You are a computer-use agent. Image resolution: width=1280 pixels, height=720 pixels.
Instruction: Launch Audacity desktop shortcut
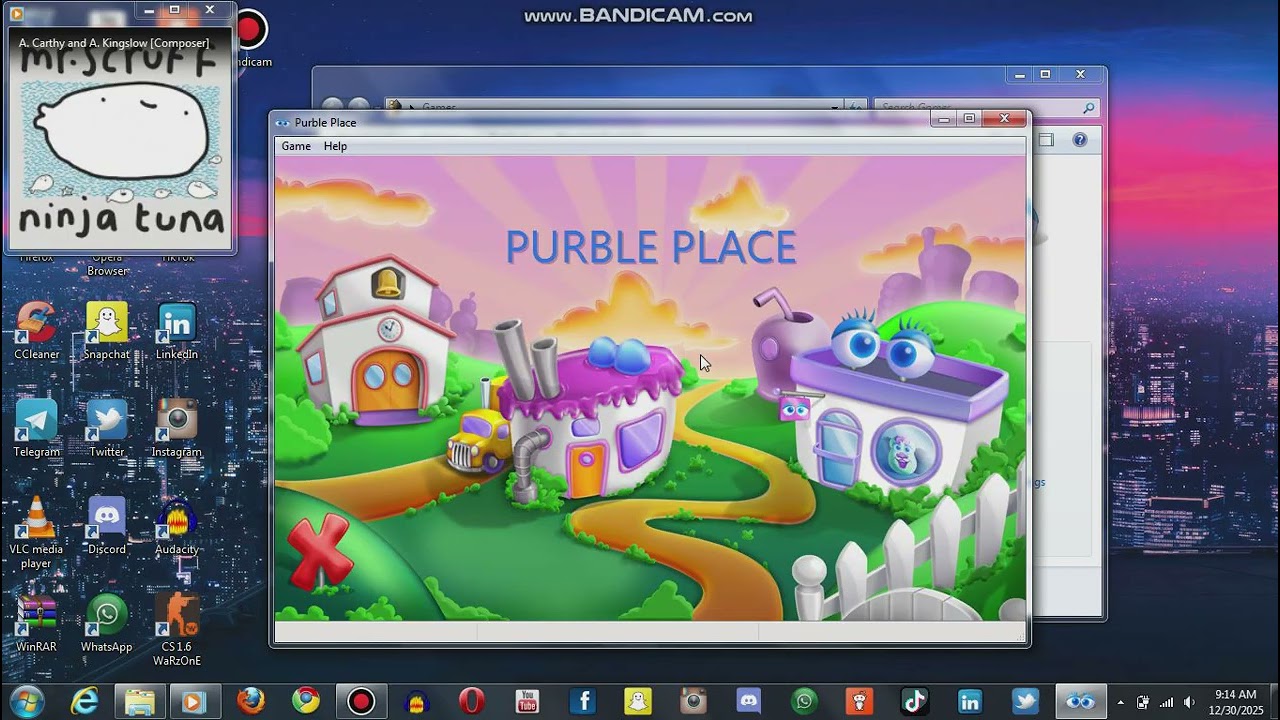tap(177, 526)
